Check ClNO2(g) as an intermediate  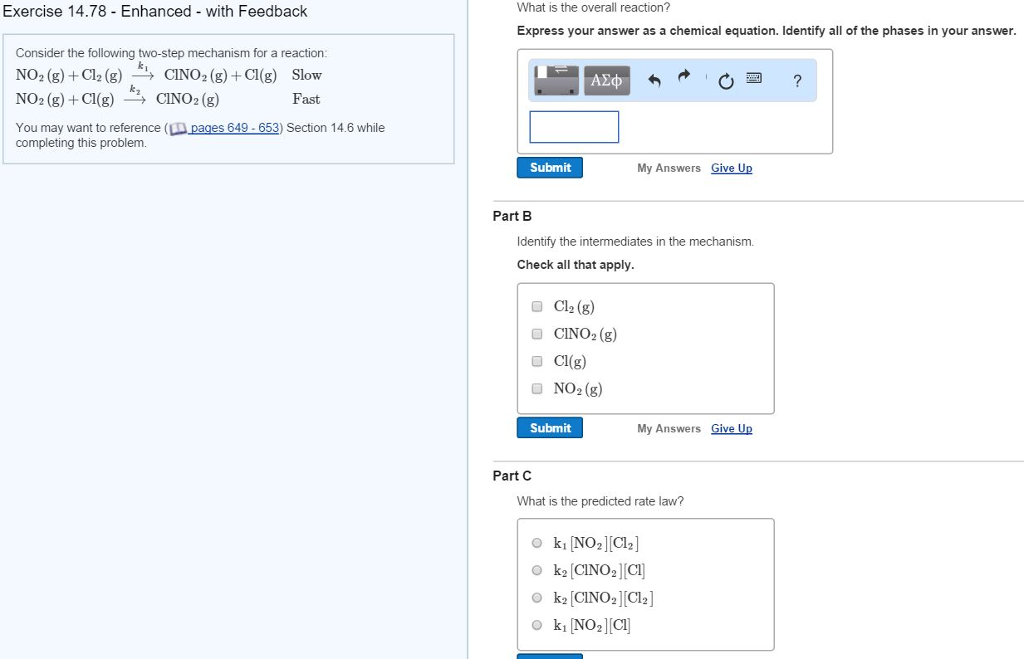(537, 333)
